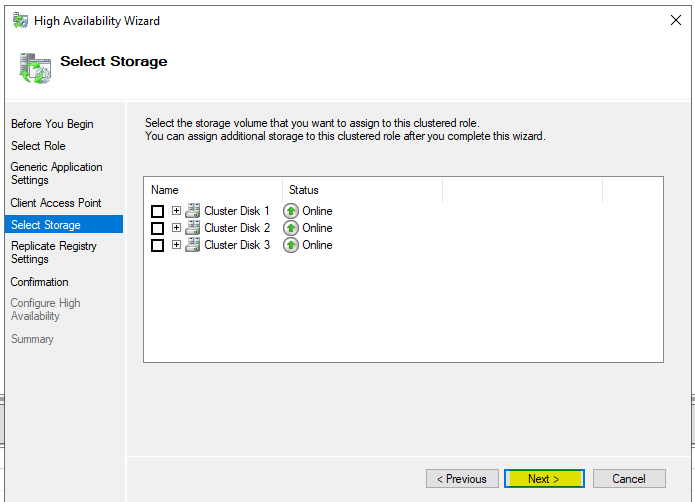
Task: Check the Cluster Disk 3 checkbox
Action: tap(157, 245)
